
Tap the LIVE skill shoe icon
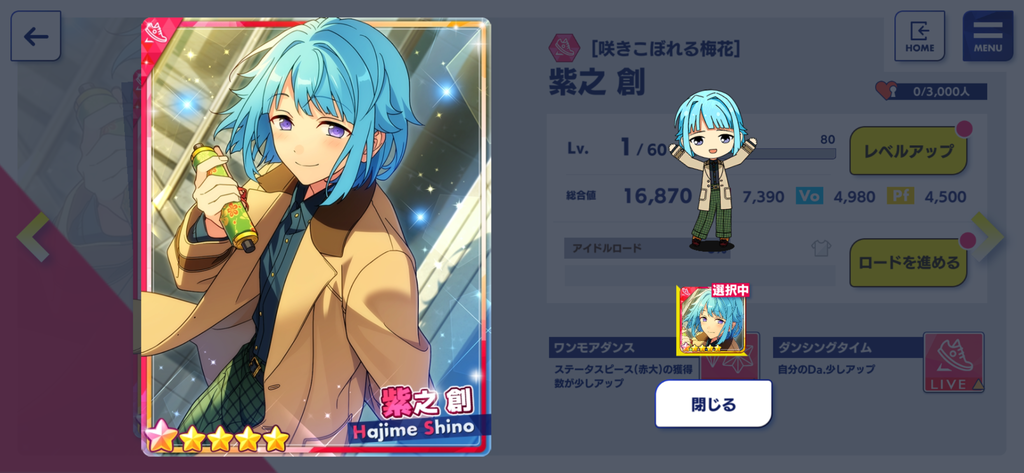point(953,363)
